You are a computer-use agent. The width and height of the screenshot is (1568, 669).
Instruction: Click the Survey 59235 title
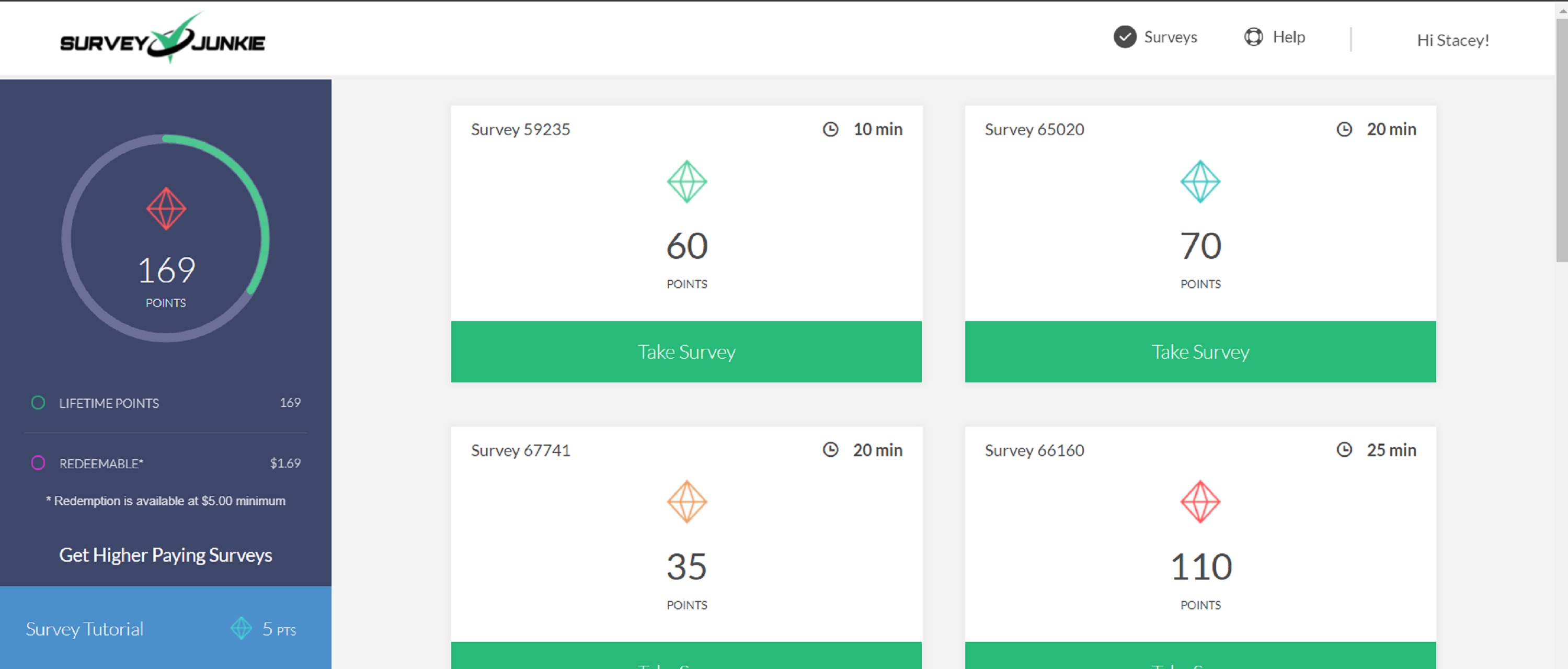click(x=520, y=129)
